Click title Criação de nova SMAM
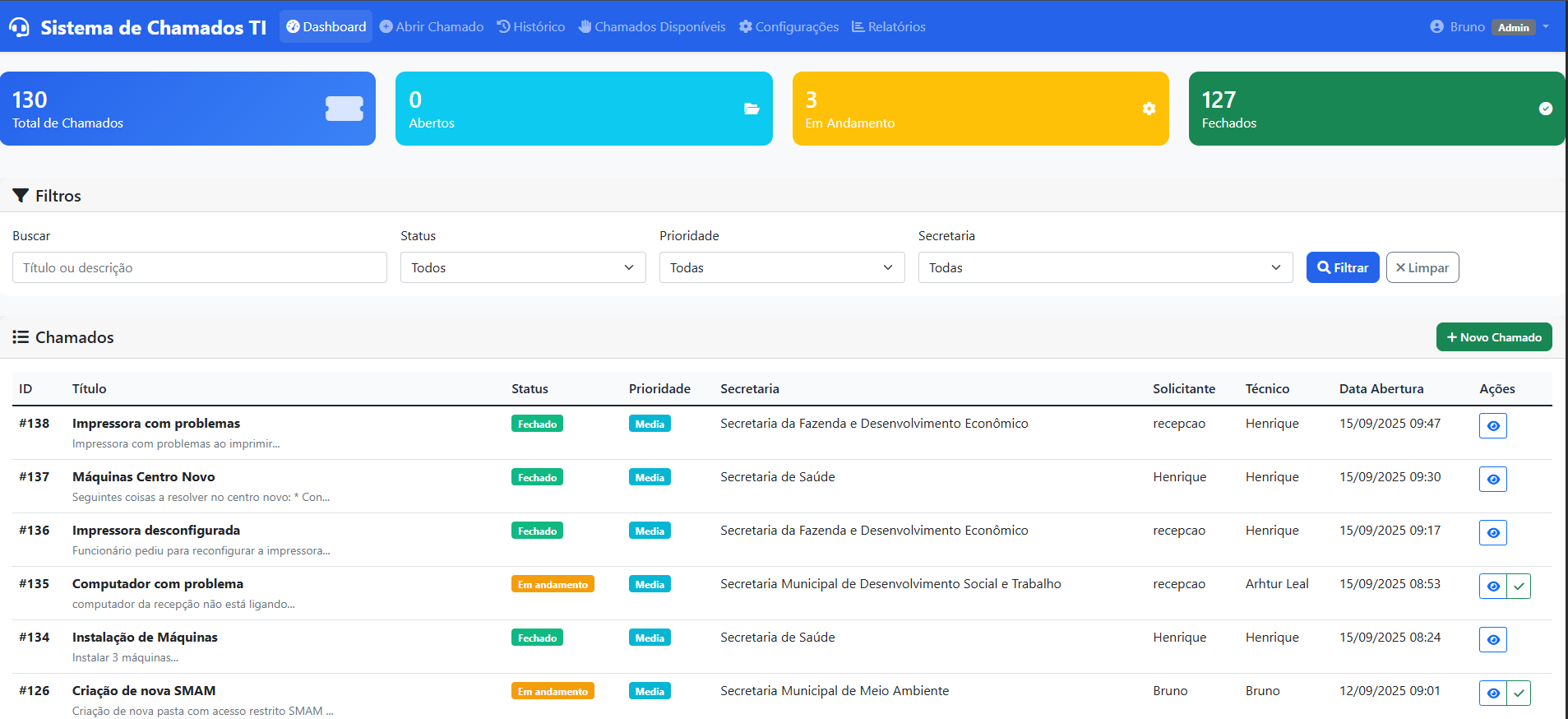This screenshot has width=1568, height=719. coord(144,690)
